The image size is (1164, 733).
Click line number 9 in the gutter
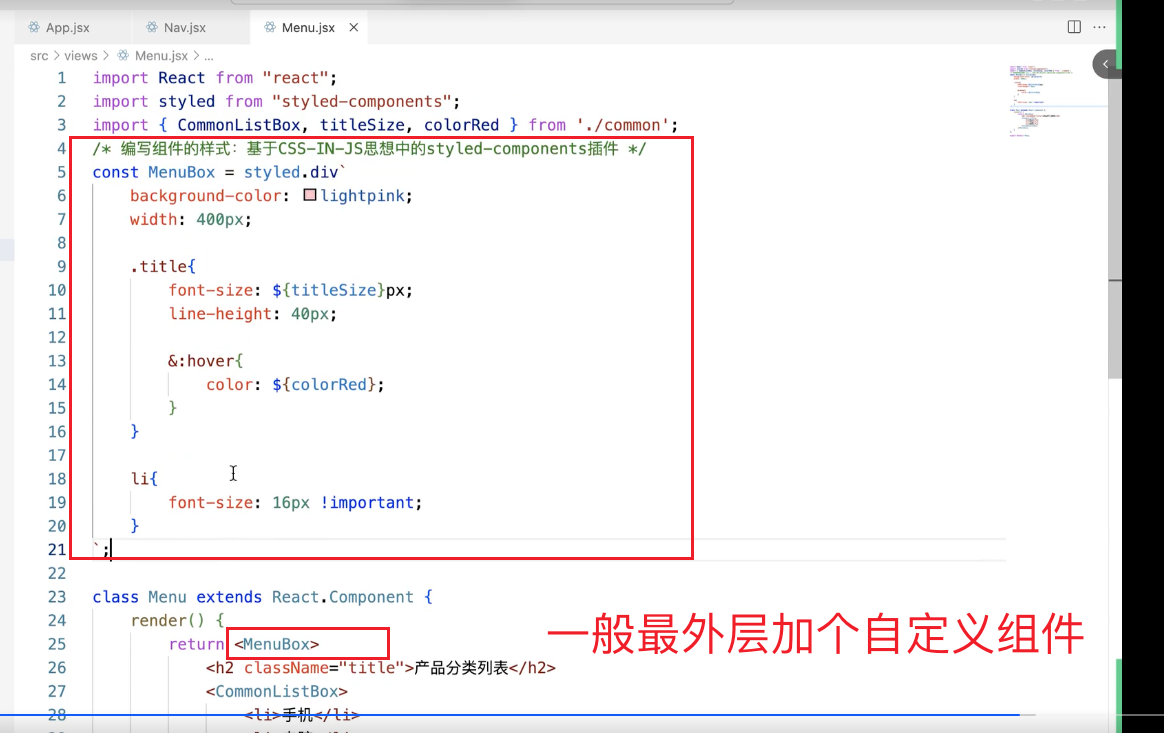[x=62, y=267]
